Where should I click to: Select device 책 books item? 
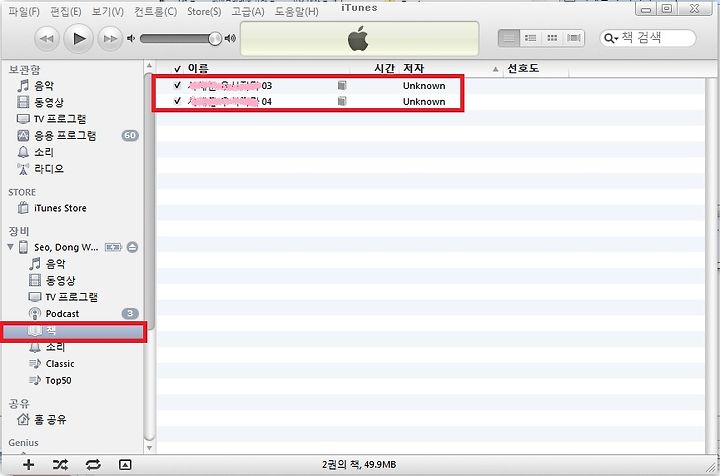click(73, 330)
